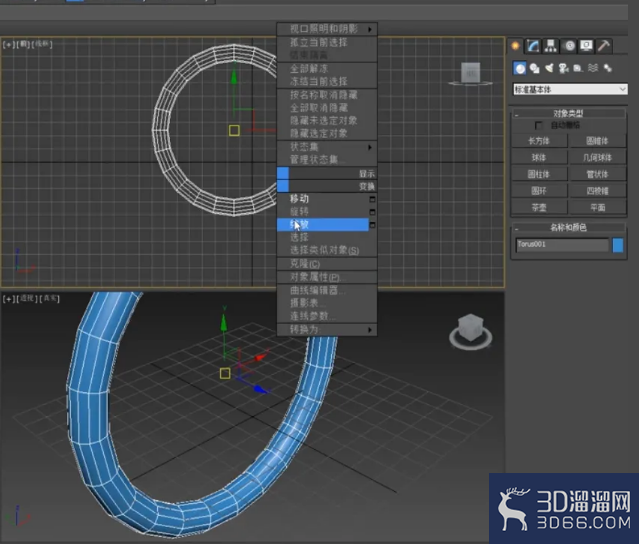Open settings box beside 缩放 menu entry

point(372,225)
